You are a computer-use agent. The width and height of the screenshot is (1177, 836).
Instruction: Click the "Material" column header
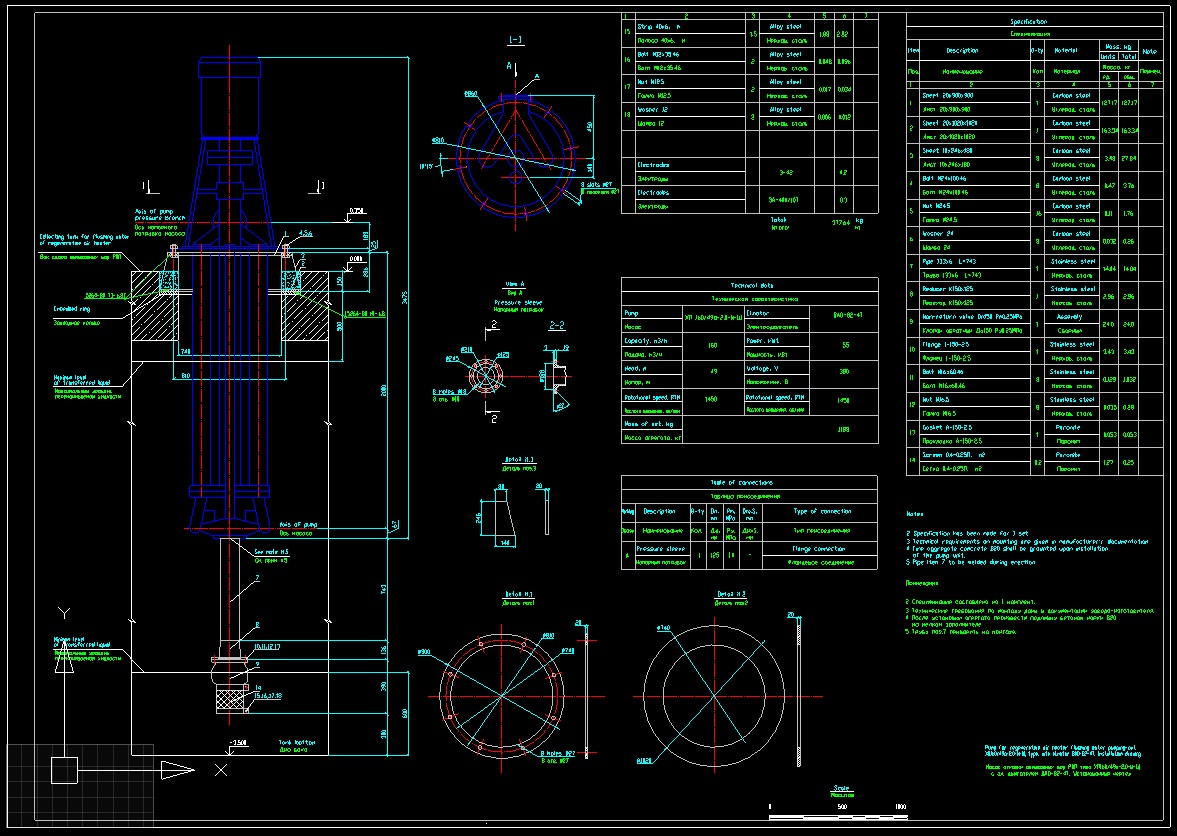pyautogui.click(x=1066, y=51)
